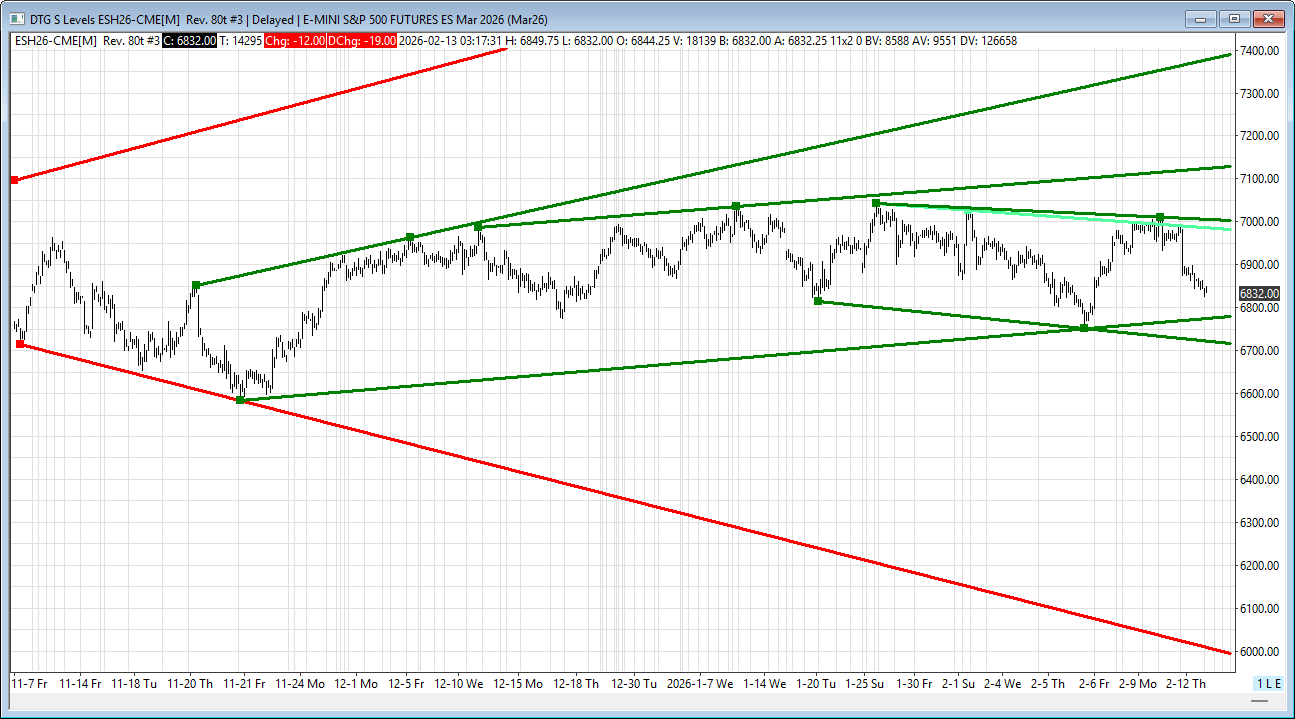
Task: Select the red anchor near 6700 on left edge
Action: pos(20,344)
